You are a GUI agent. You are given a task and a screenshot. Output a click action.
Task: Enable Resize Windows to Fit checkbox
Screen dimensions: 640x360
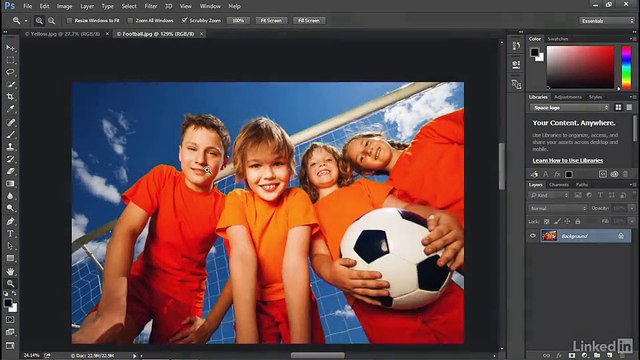[x=69, y=20]
